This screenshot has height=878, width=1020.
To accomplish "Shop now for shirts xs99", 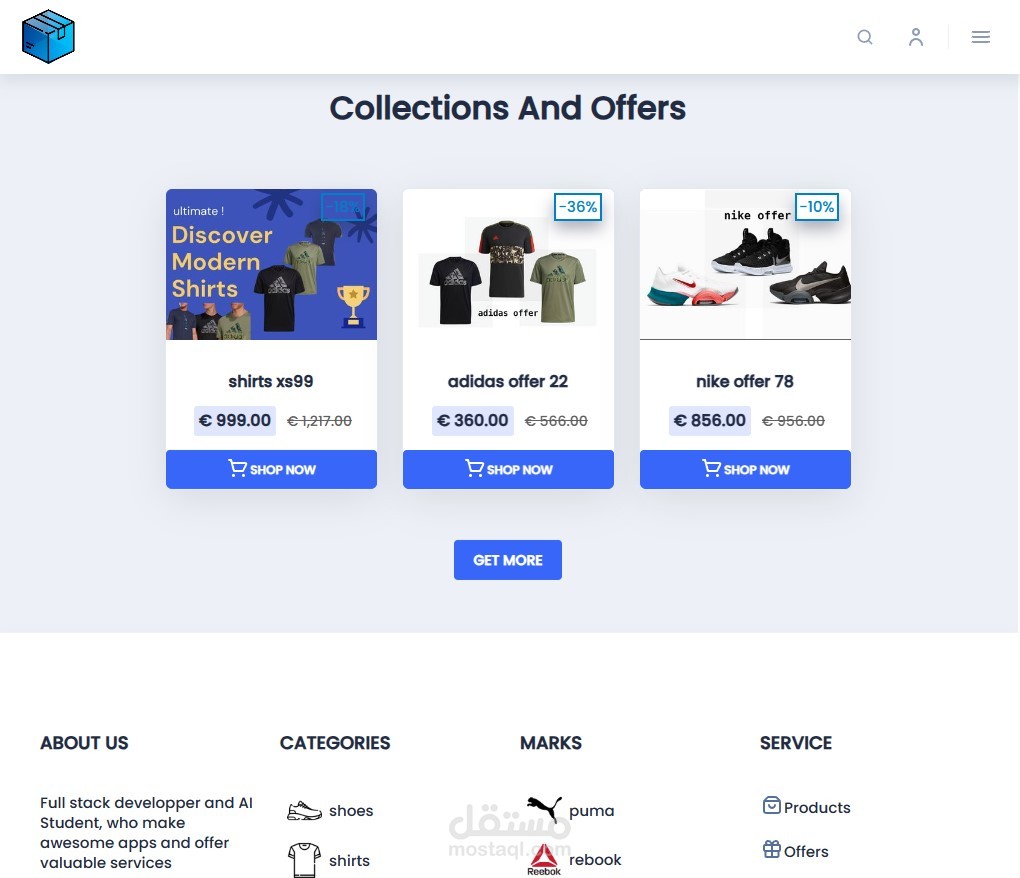I will (x=271, y=469).
